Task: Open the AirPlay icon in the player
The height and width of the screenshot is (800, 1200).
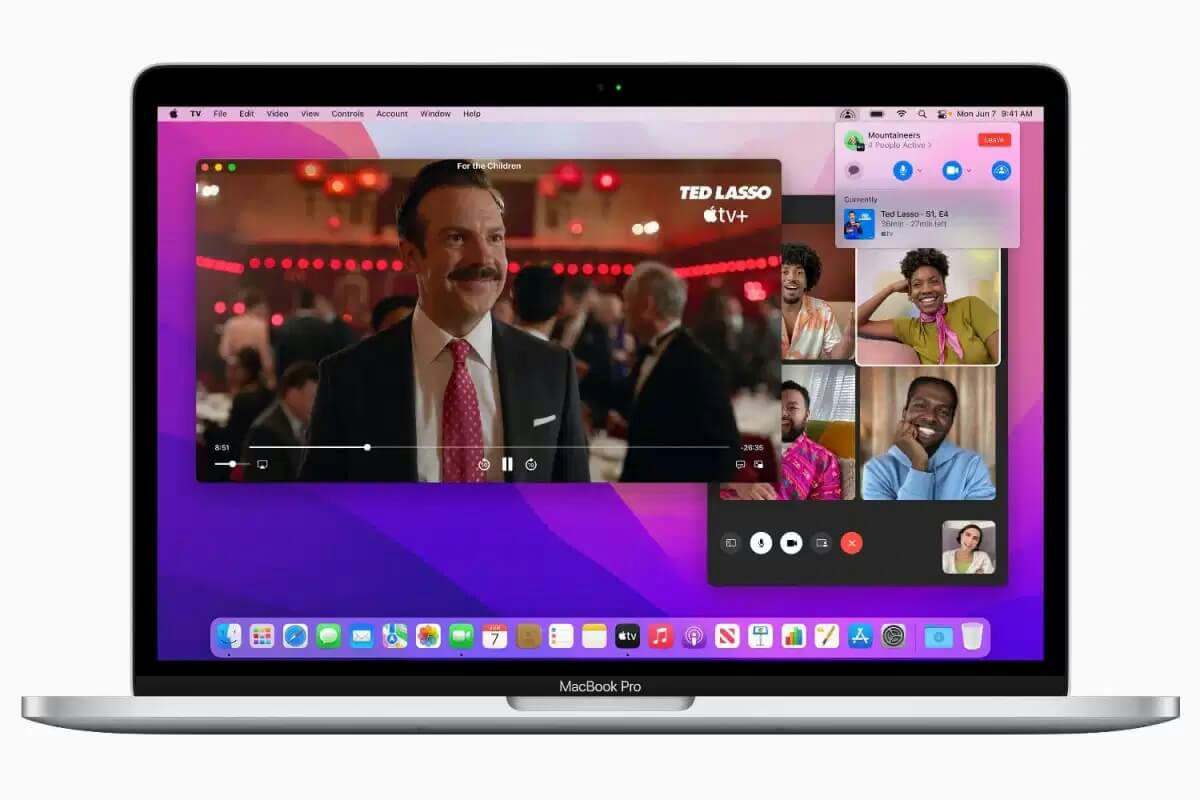Action: click(x=263, y=464)
